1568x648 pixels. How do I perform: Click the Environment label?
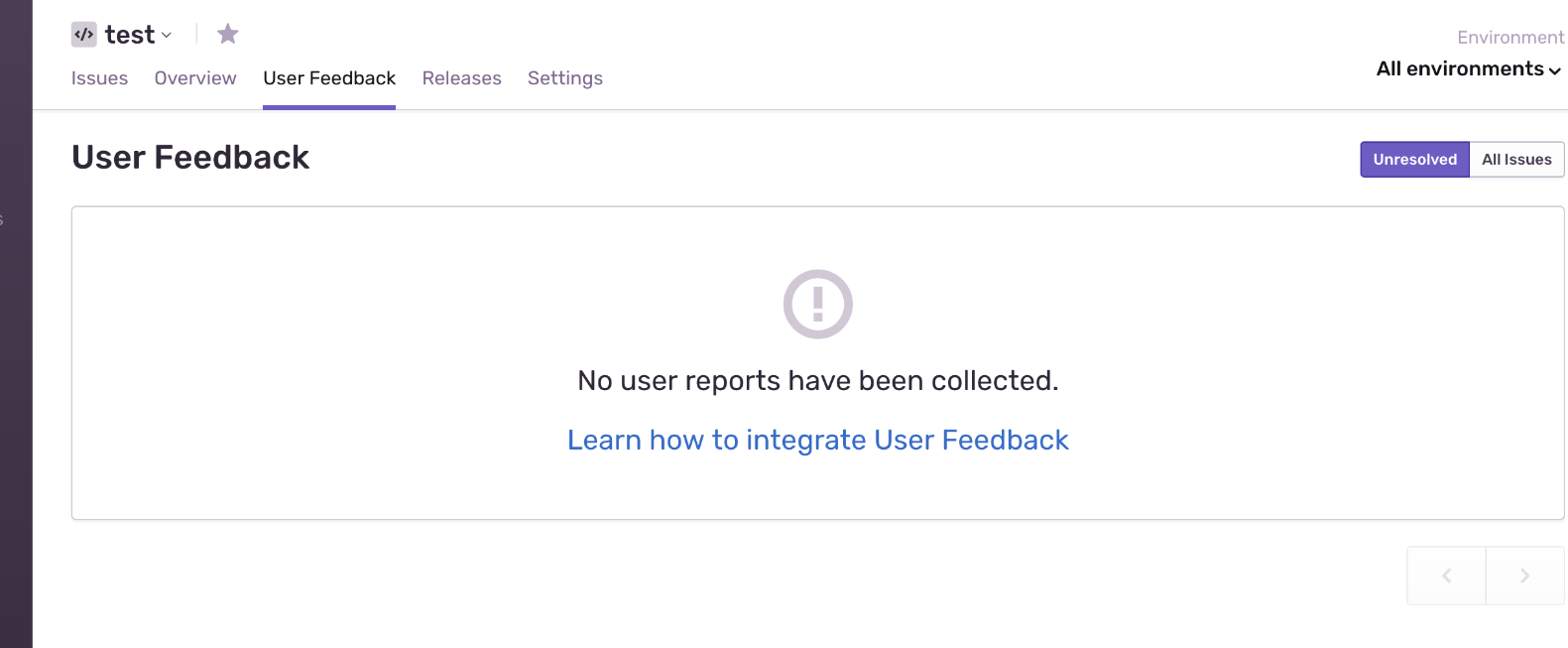(x=1509, y=38)
